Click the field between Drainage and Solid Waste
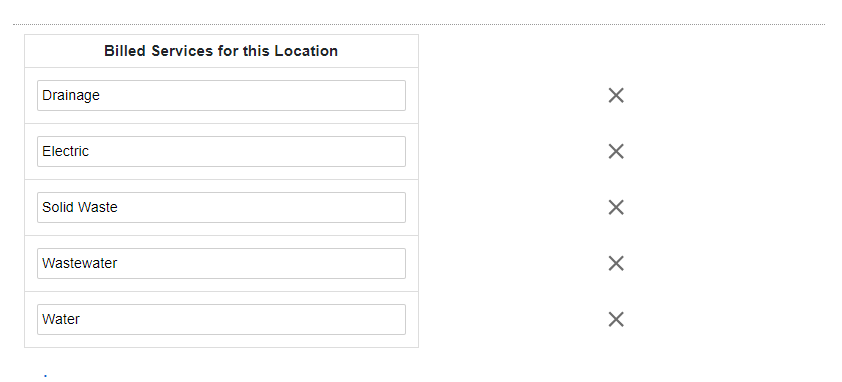 [221, 152]
